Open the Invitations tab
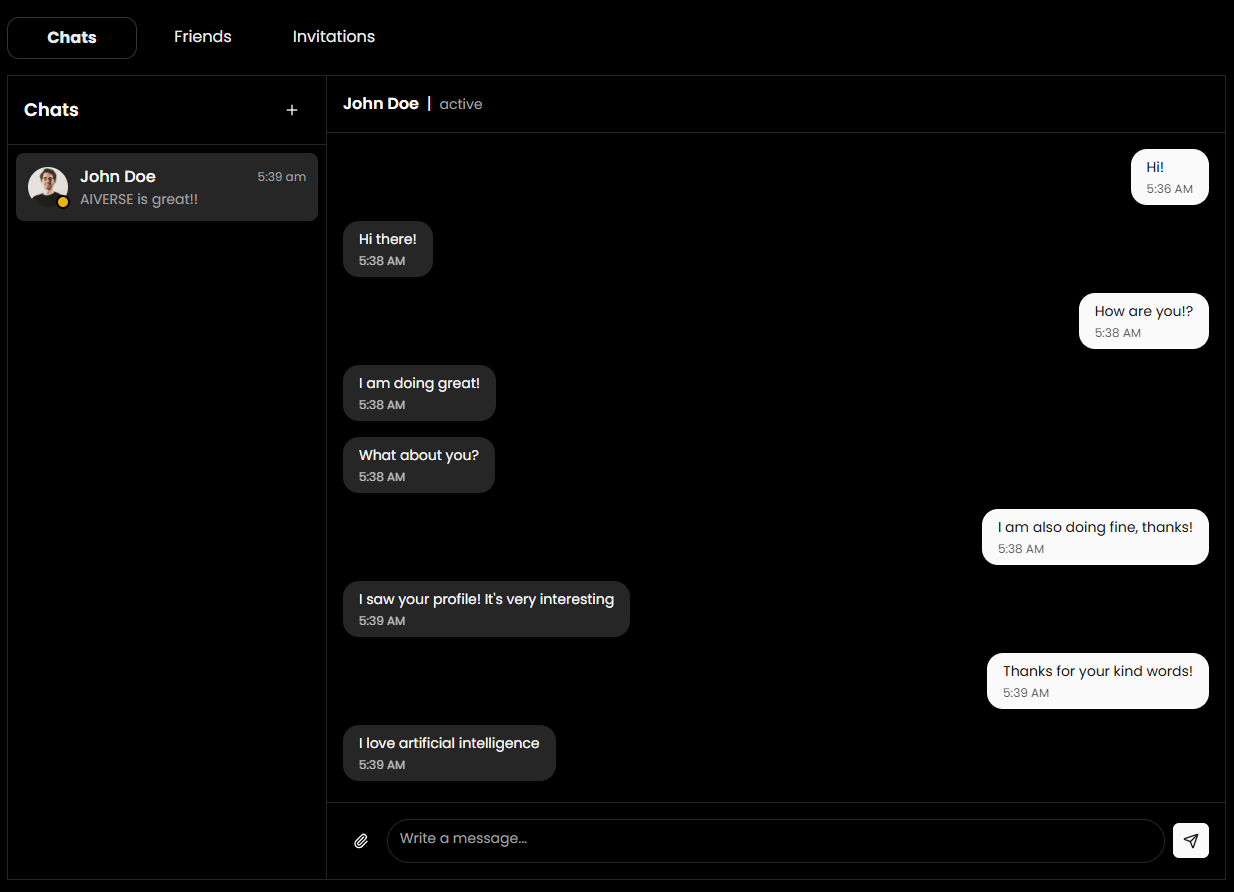This screenshot has height=892, width=1234. pyautogui.click(x=333, y=36)
